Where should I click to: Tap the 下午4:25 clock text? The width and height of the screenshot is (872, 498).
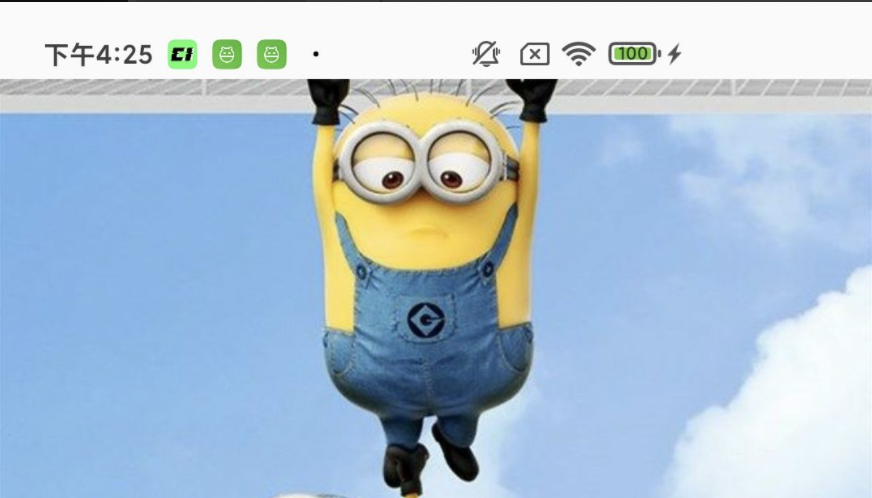(x=98, y=55)
